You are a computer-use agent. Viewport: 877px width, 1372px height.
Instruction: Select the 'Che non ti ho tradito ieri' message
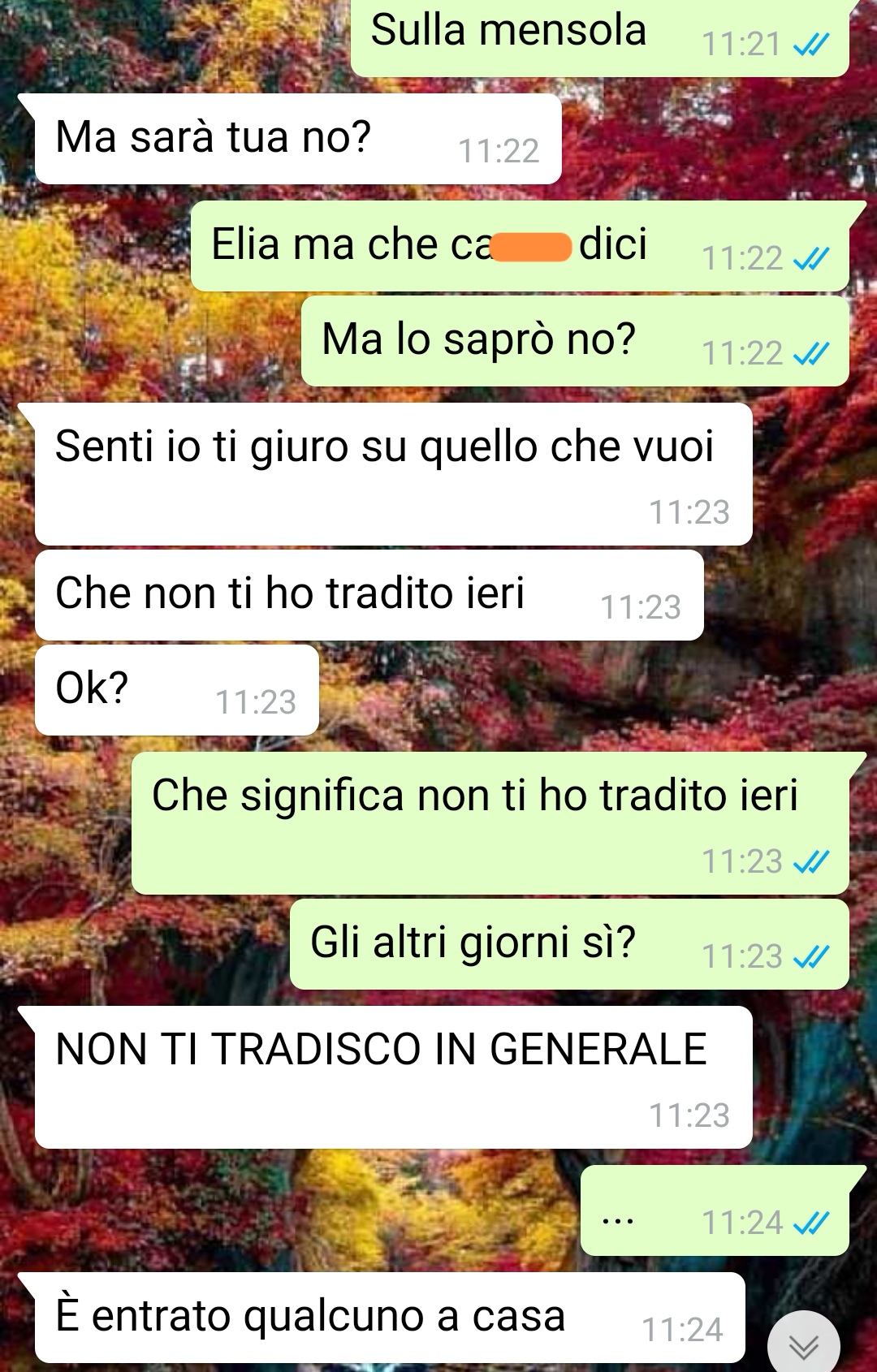(369, 595)
